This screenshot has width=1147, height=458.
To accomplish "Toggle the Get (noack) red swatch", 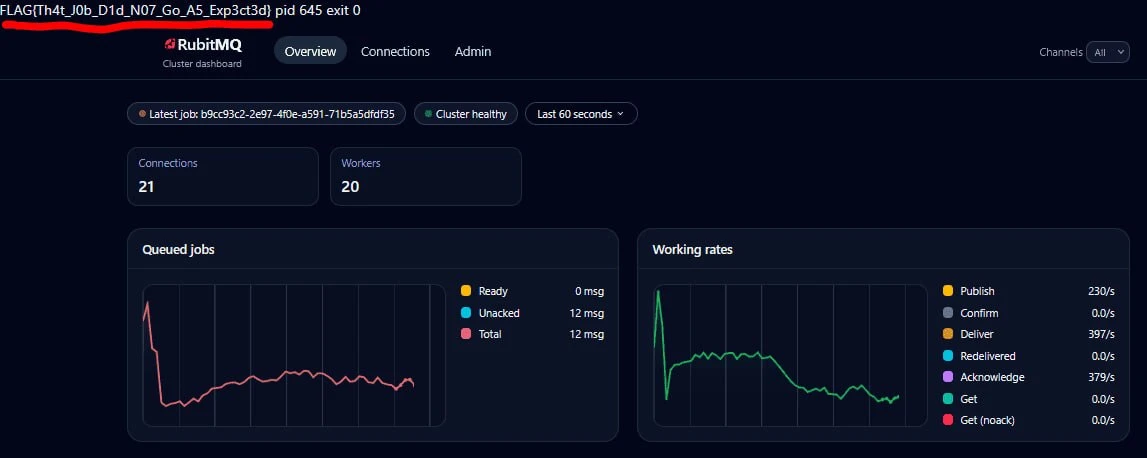I will tap(947, 420).
